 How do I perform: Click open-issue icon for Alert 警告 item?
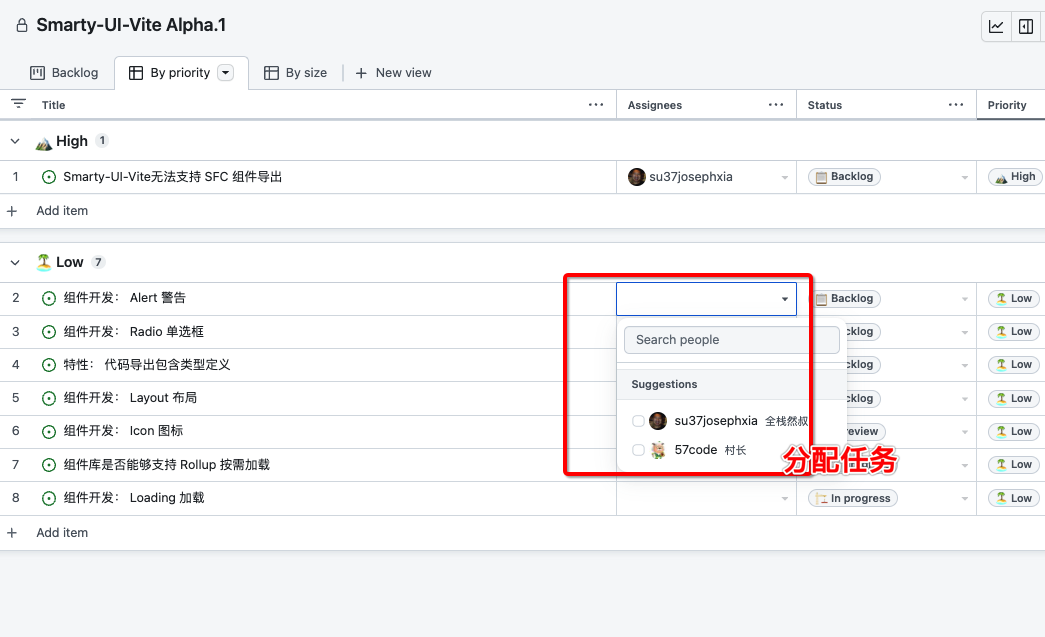49,298
